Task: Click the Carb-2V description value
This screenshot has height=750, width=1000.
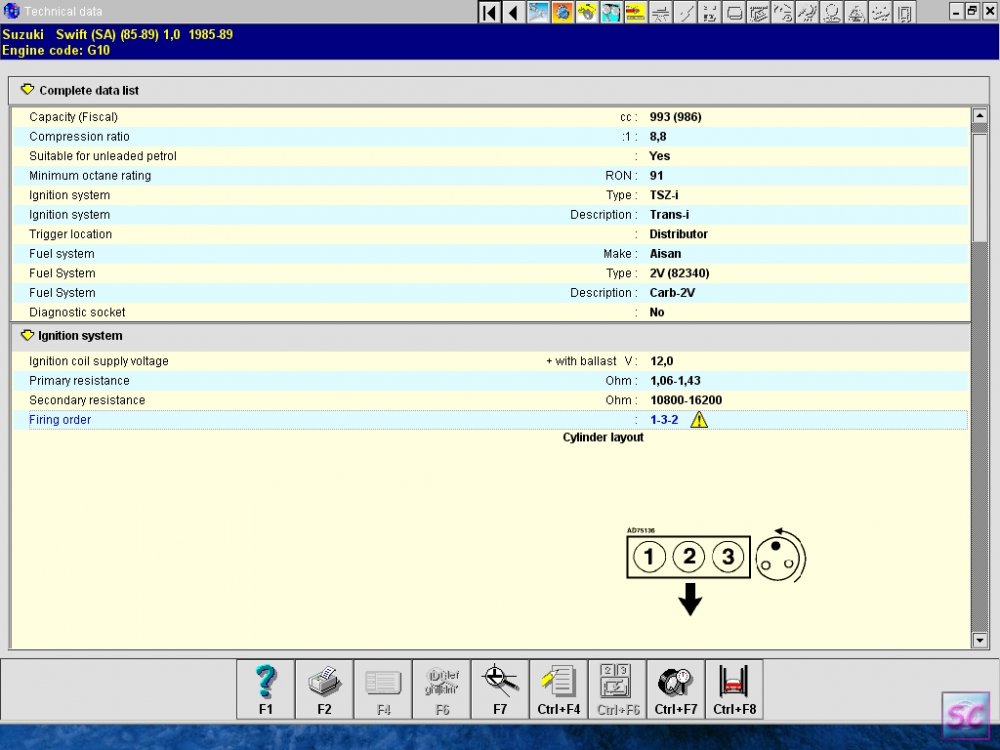Action: pyautogui.click(x=672, y=293)
